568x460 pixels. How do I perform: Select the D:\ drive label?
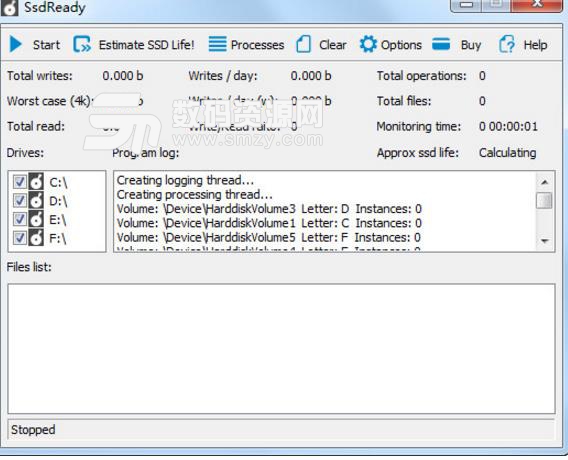tap(58, 201)
